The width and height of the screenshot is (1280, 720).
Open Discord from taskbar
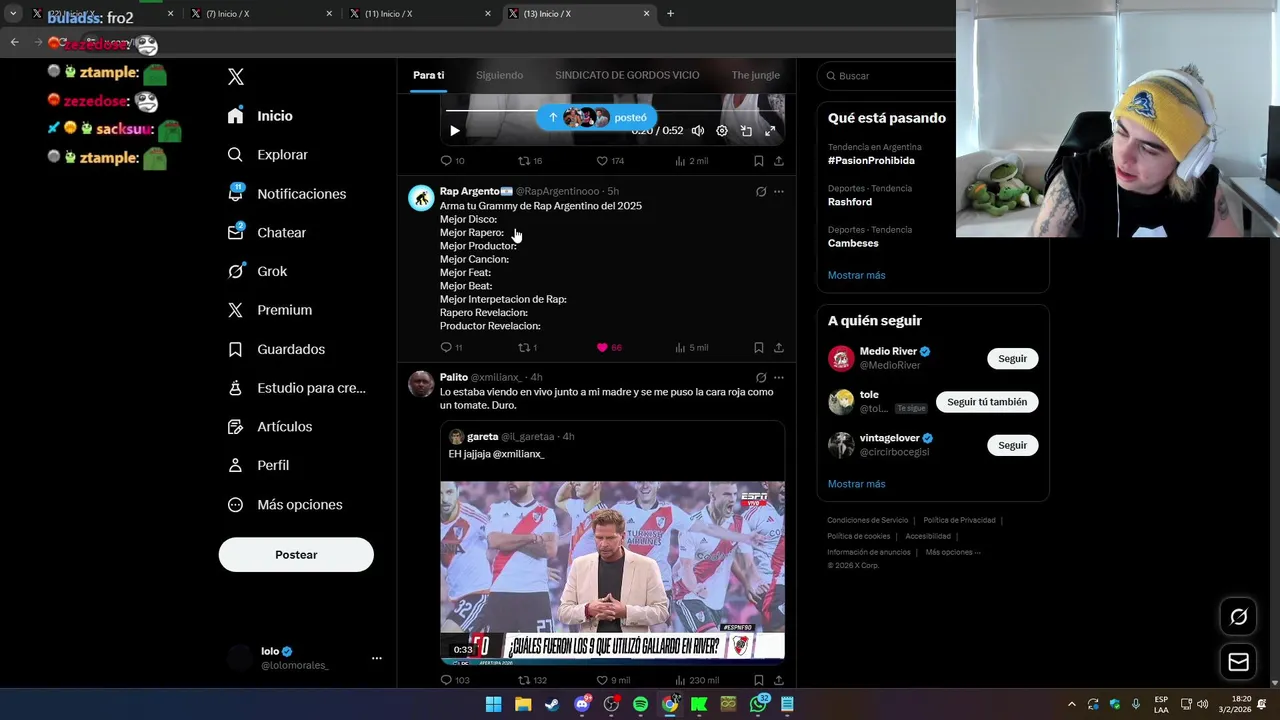click(582, 704)
